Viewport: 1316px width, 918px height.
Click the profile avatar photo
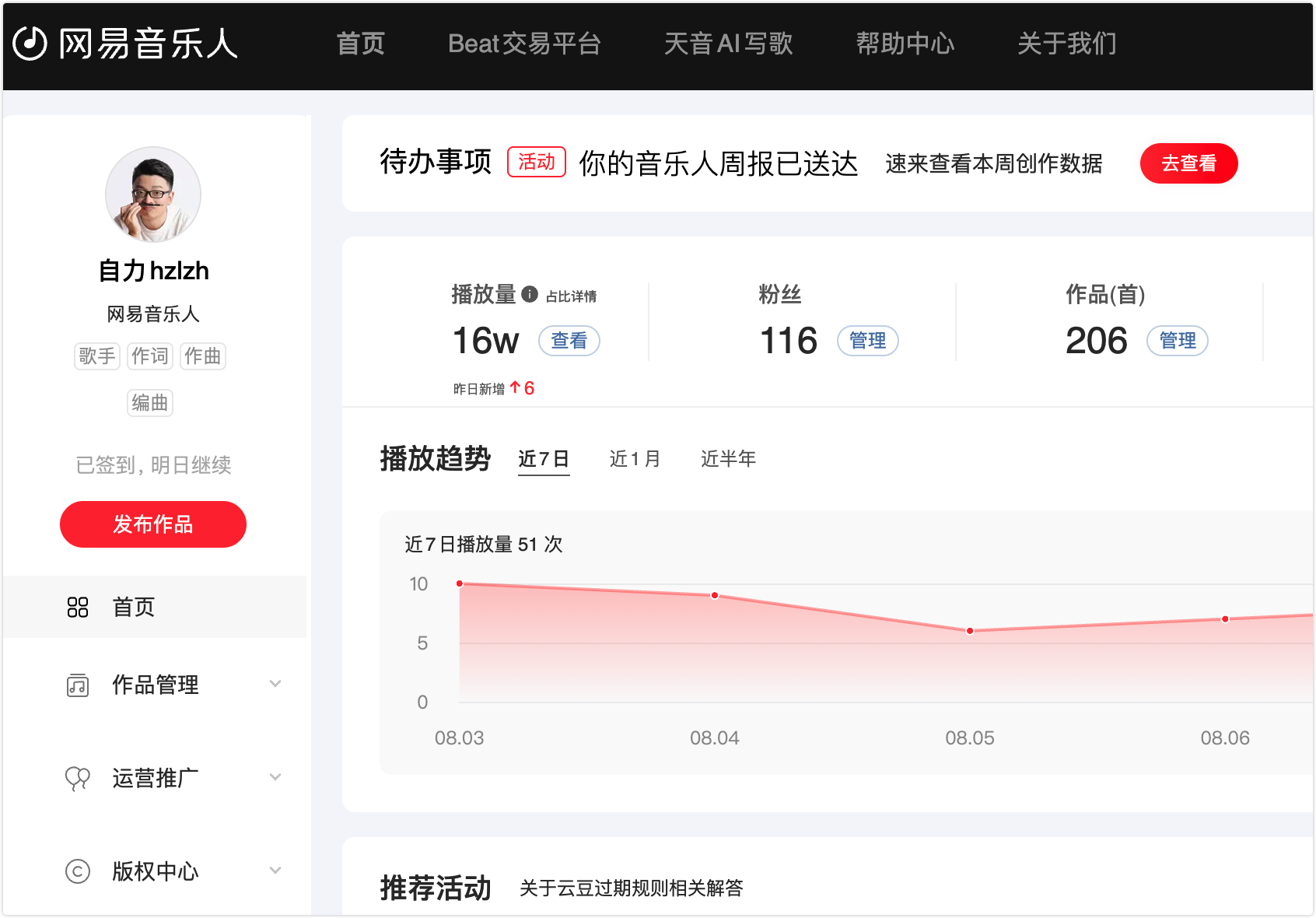[153, 194]
